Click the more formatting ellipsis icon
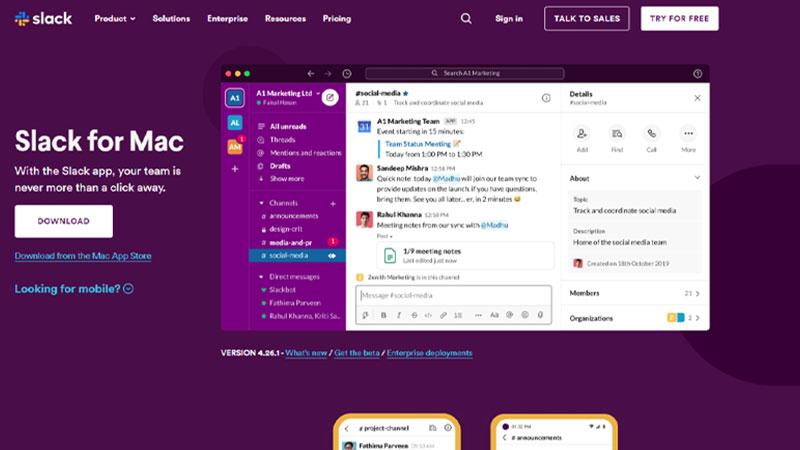 (478, 315)
